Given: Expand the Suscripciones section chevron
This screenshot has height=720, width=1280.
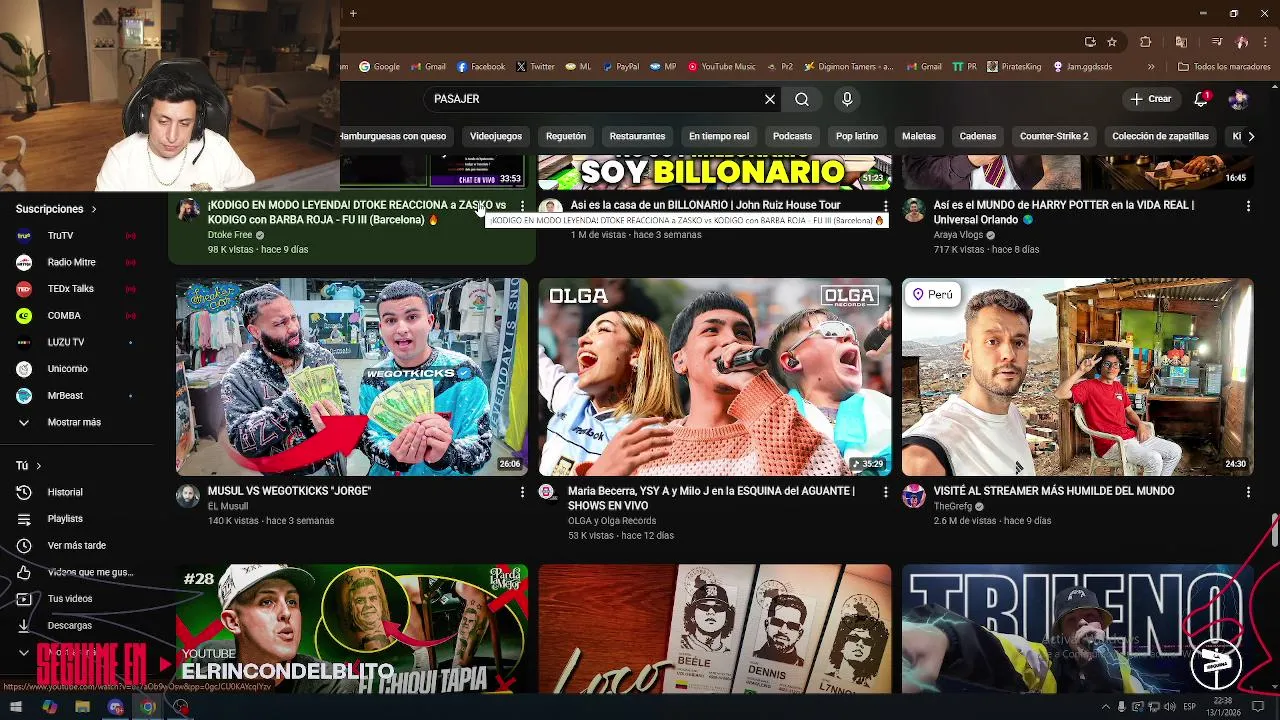Looking at the screenshot, I should tap(94, 209).
